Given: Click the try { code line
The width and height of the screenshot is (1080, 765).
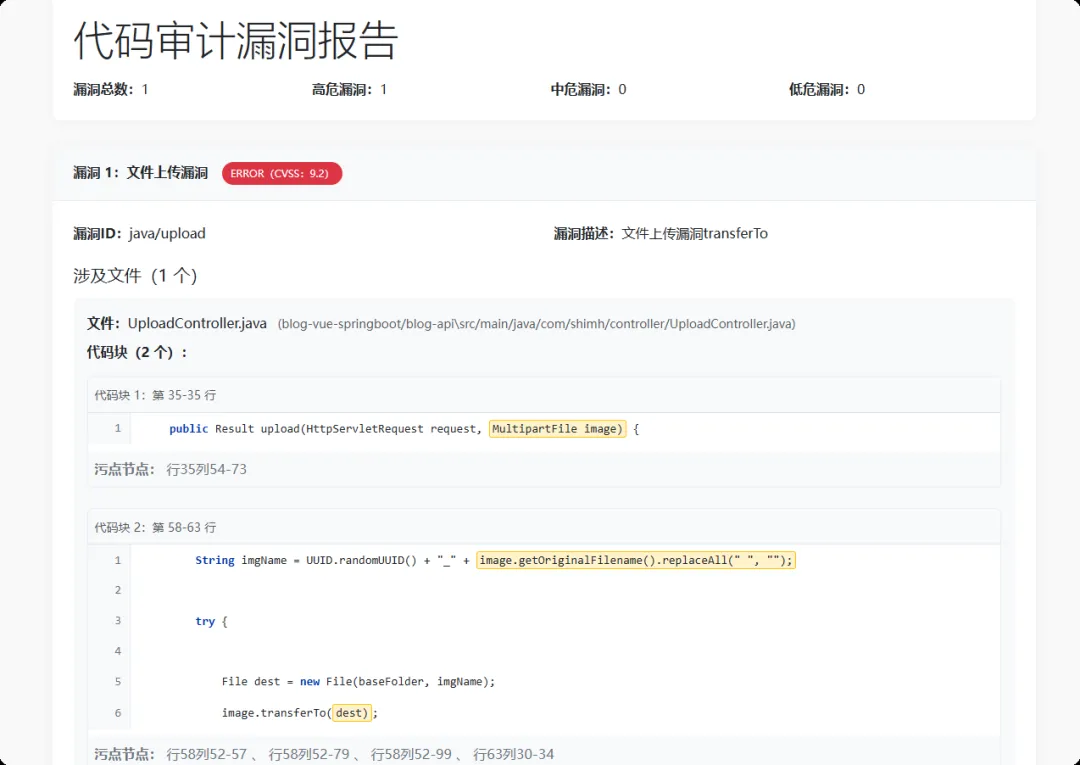Looking at the screenshot, I should pyautogui.click(x=211, y=621).
